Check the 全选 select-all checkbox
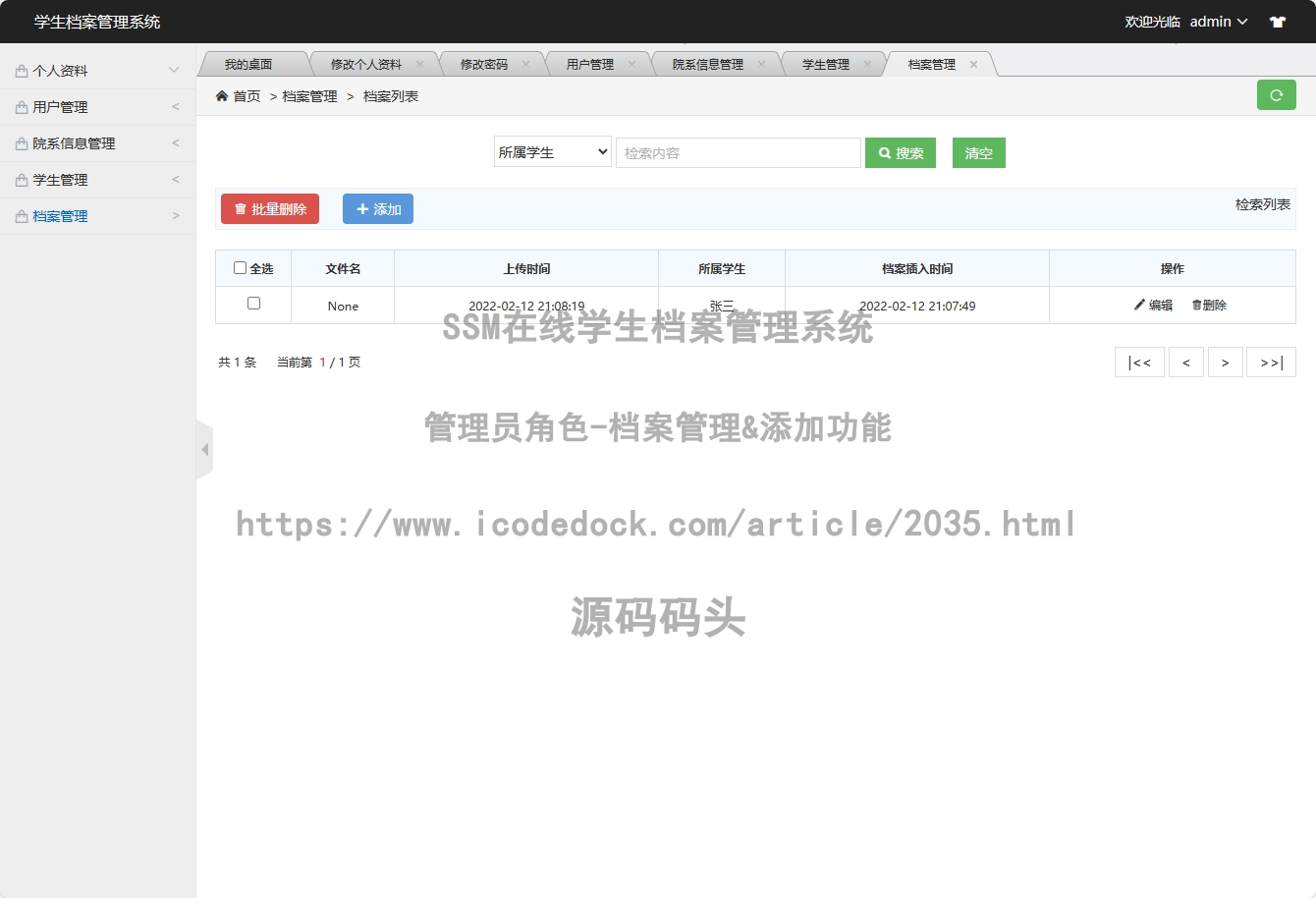1316x898 pixels. click(240, 267)
